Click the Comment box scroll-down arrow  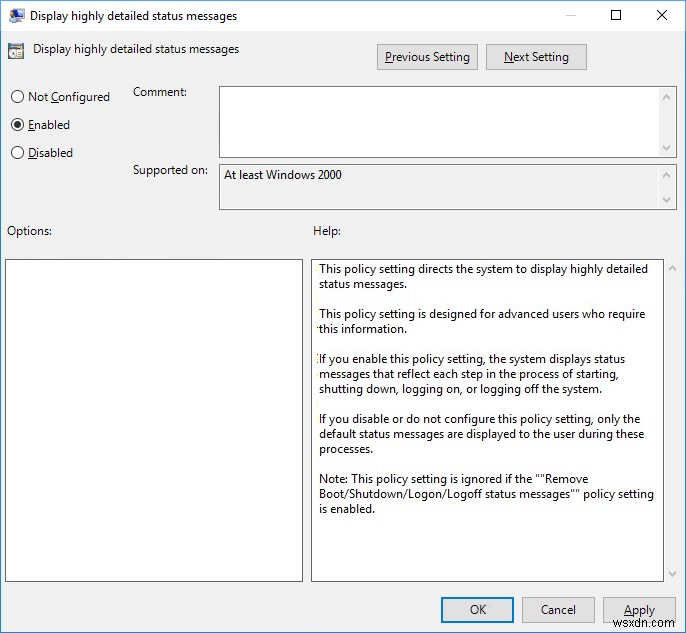coord(666,148)
